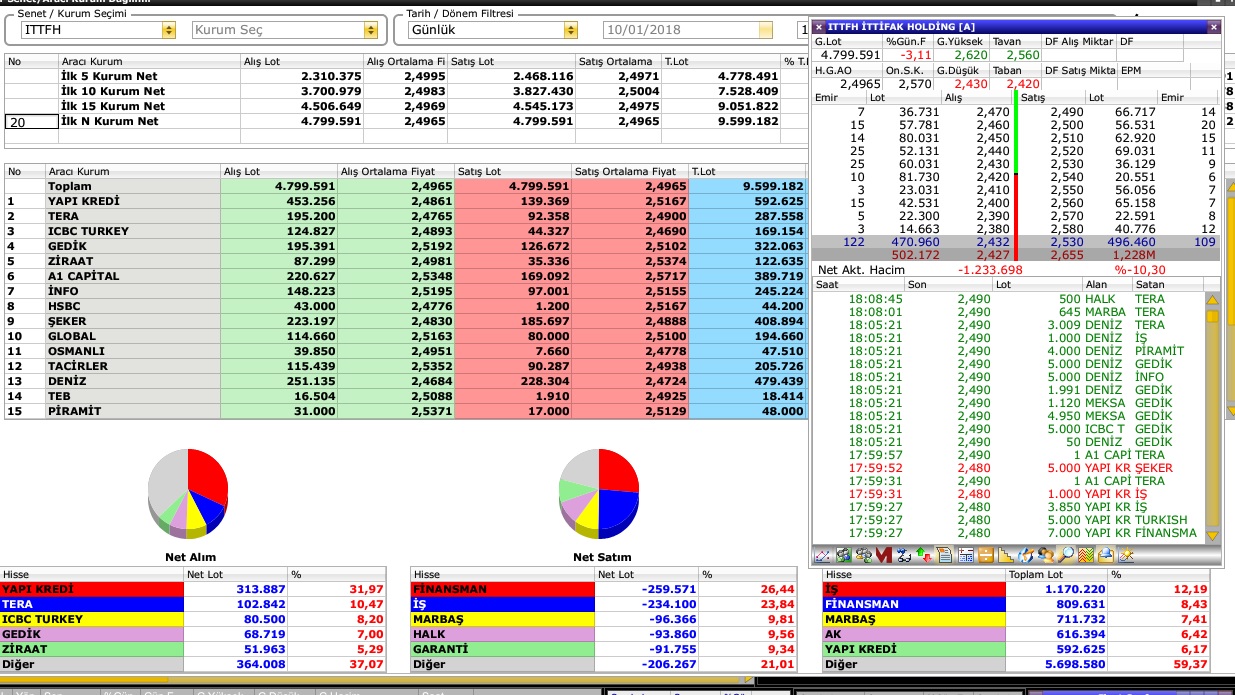This screenshot has width=1235, height=695.
Task: Click the Tavan value 2,560
Action: (x=1023, y=55)
